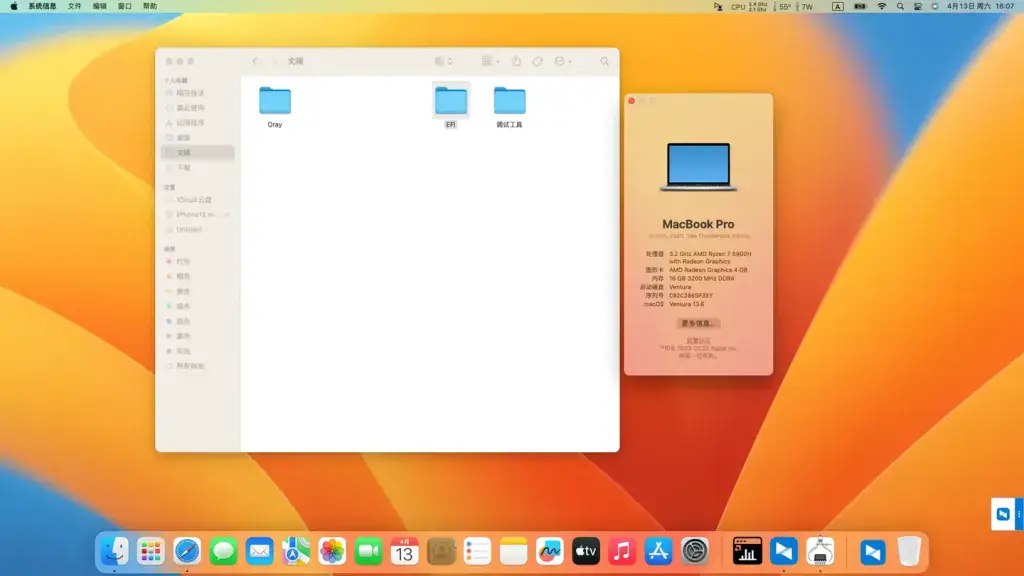Open Music from the Dock
The image size is (1024, 576).
[x=622, y=552]
